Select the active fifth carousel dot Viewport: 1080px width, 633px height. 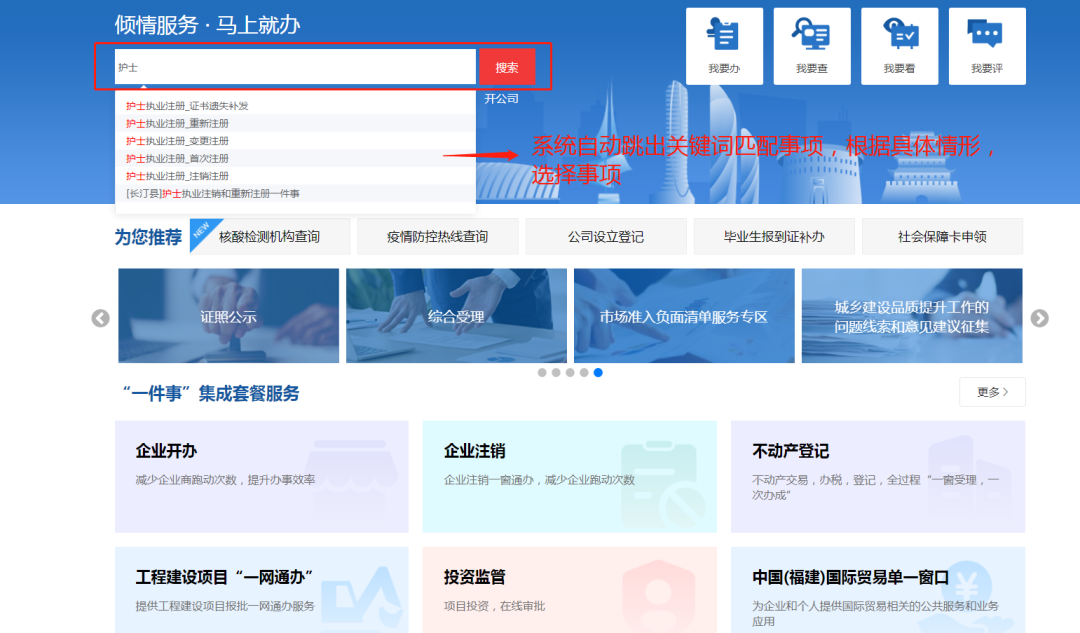[598, 373]
